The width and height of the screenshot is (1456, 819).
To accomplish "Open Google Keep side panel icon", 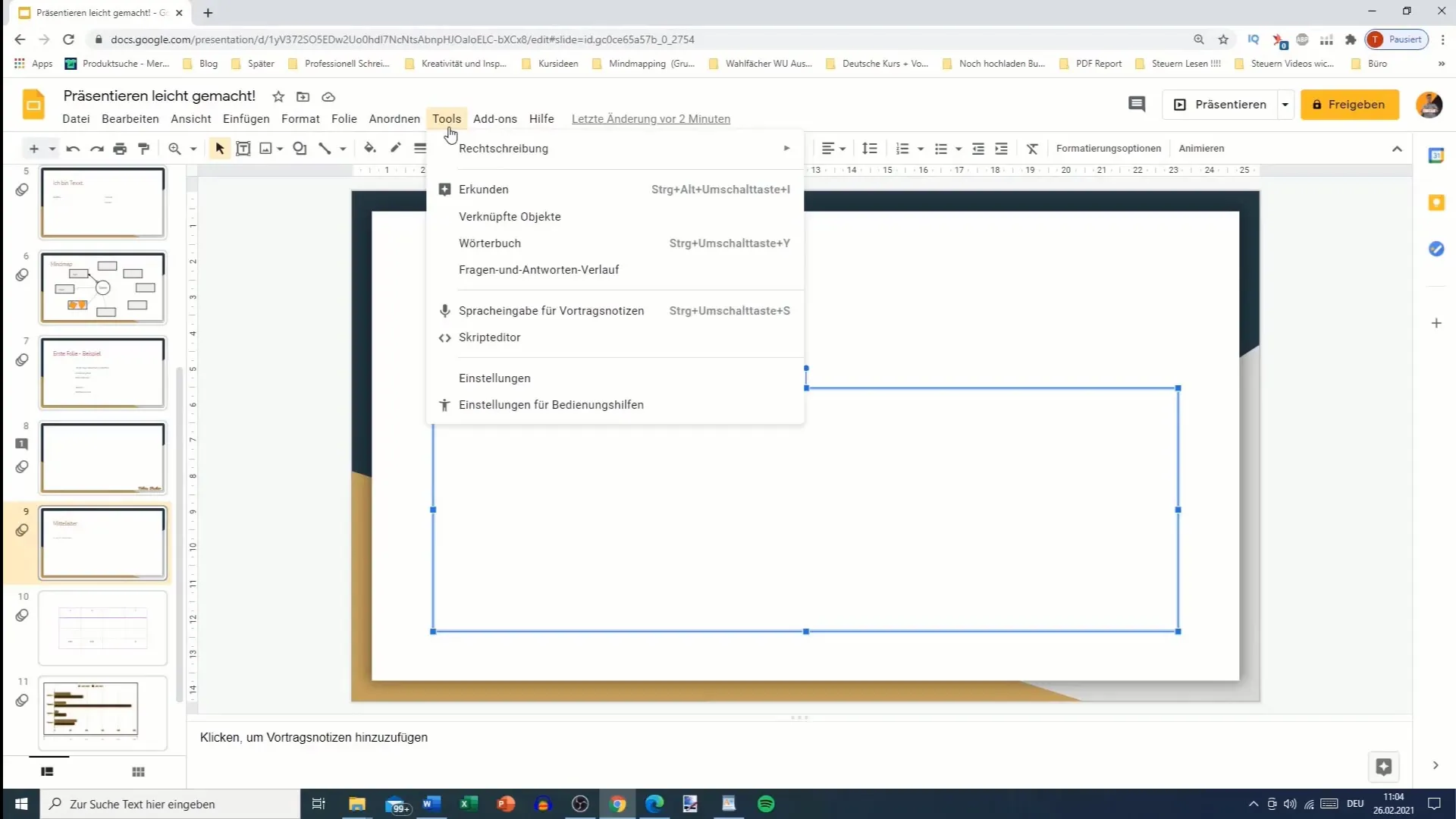I will click(1436, 202).
